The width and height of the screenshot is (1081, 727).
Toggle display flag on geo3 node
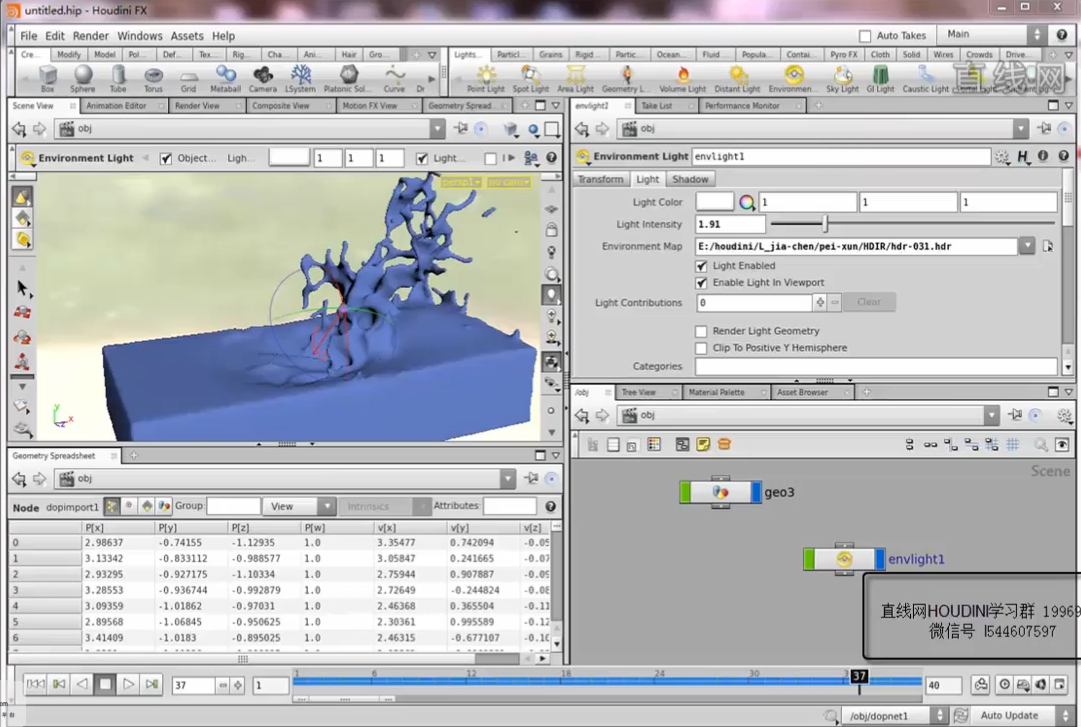(756, 492)
